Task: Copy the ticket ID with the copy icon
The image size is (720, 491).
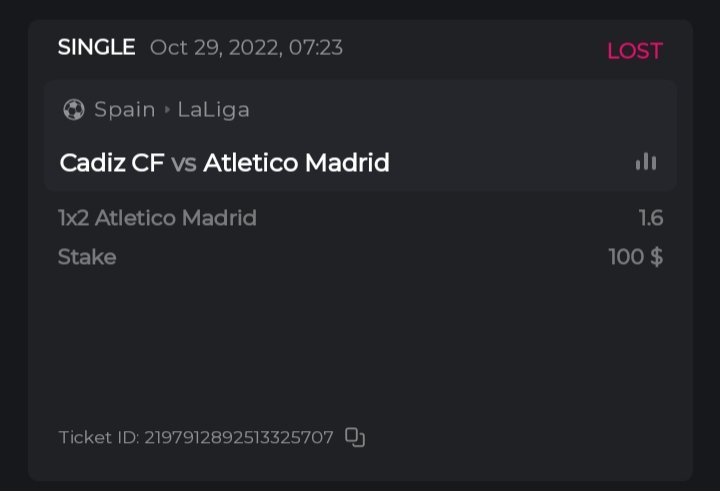Action: [x=355, y=437]
